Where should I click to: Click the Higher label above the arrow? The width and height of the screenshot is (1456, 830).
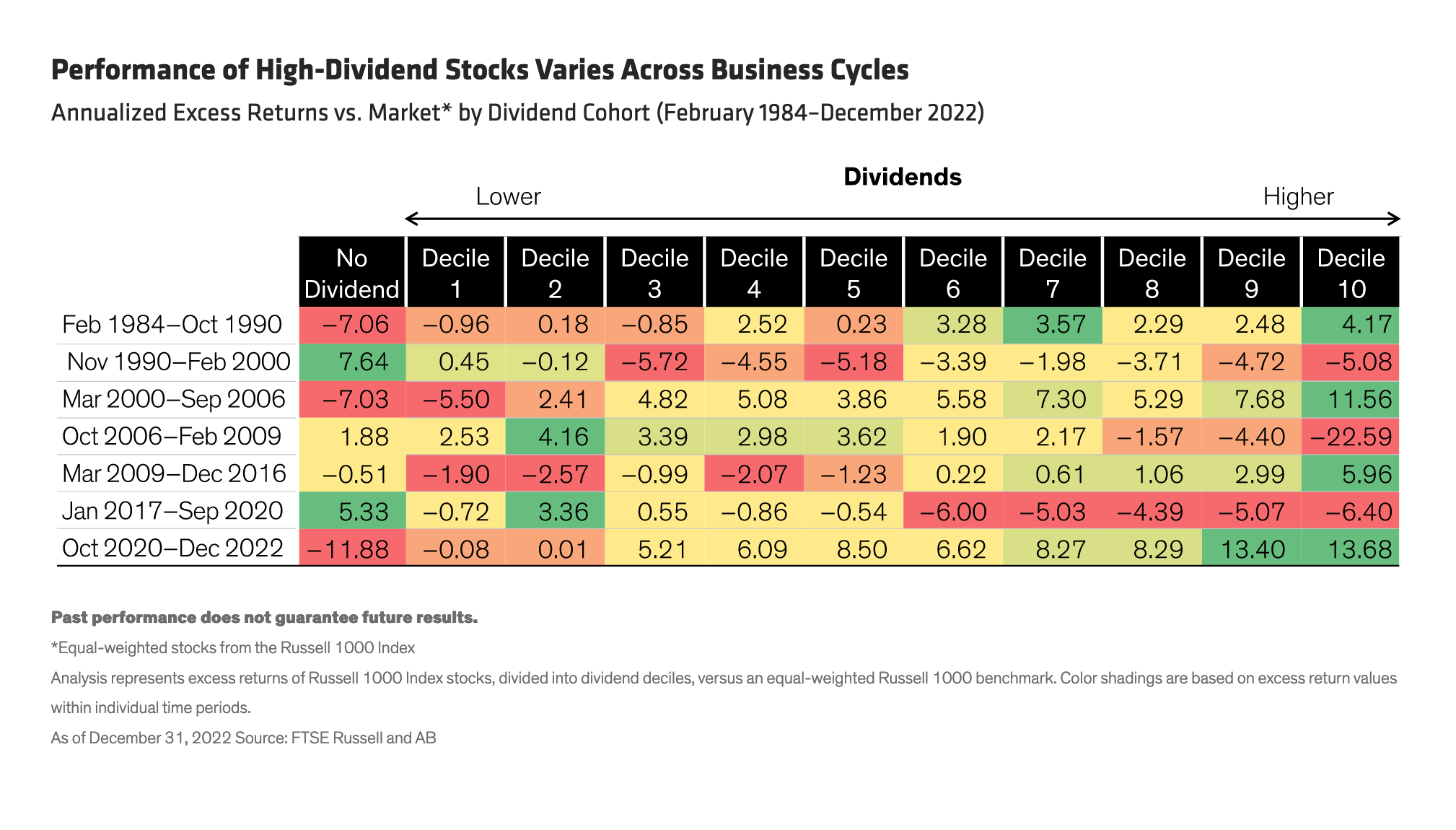(x=1298, y=196)
